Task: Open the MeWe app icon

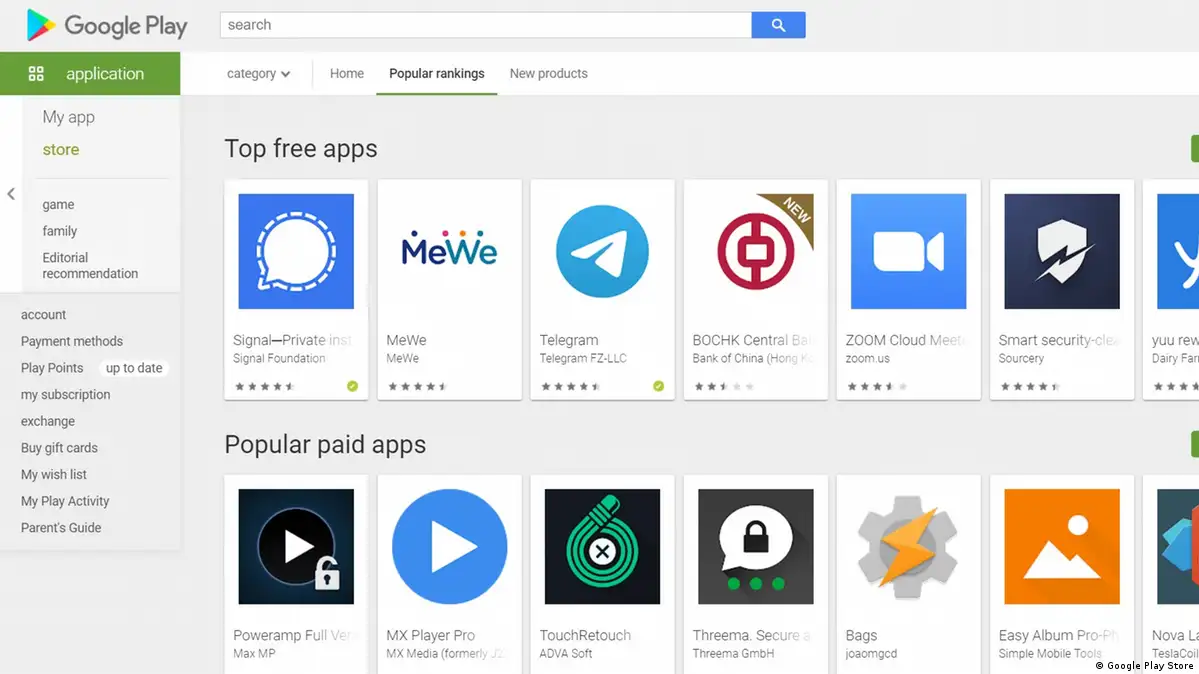Action: tap(450, 251)
